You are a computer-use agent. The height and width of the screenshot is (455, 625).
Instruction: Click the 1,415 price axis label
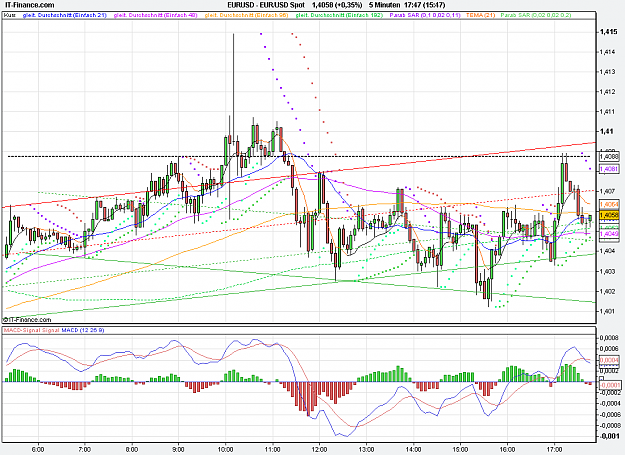click(609, 32)
